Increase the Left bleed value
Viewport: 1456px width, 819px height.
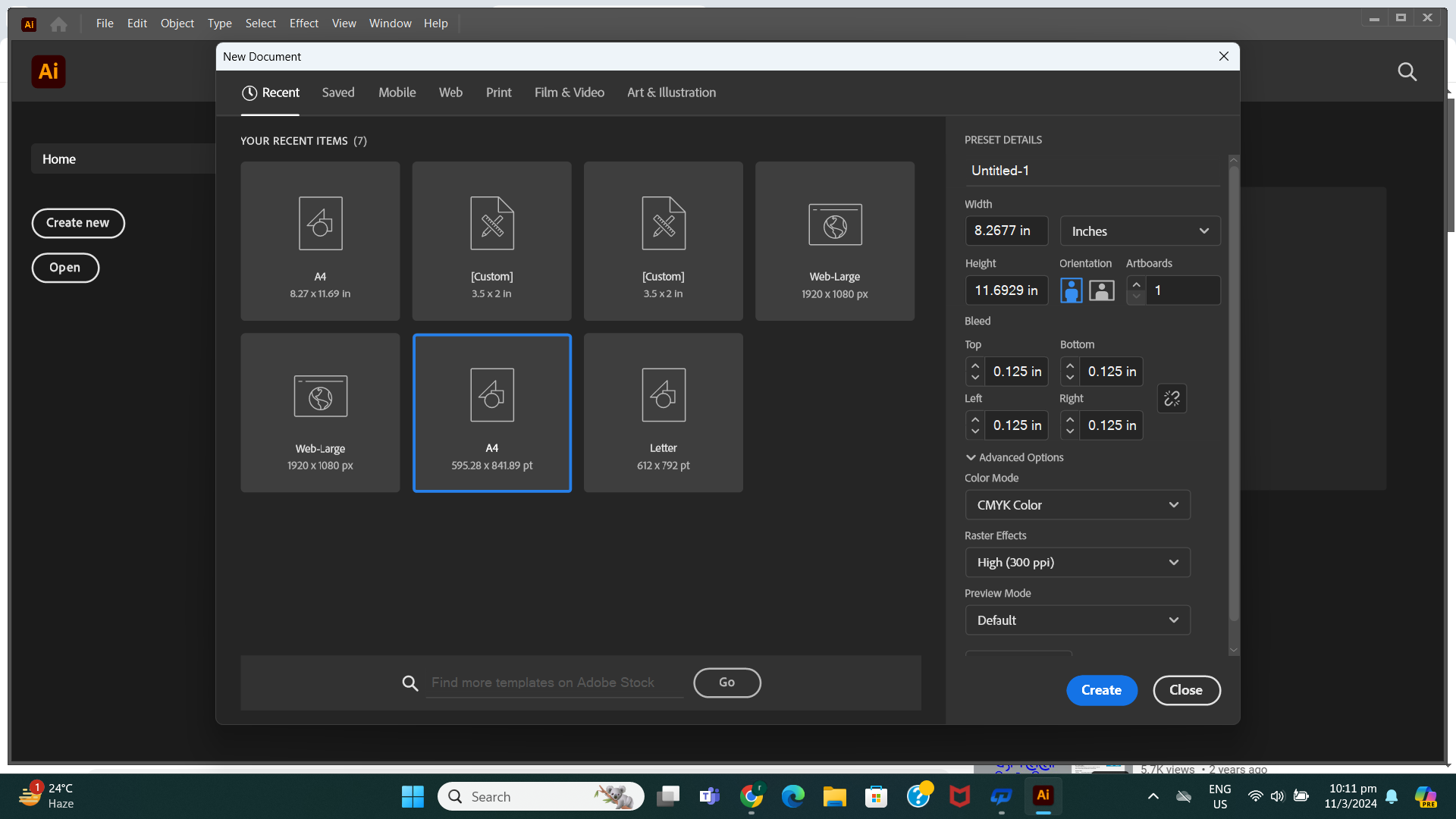(x=975, y=419)
